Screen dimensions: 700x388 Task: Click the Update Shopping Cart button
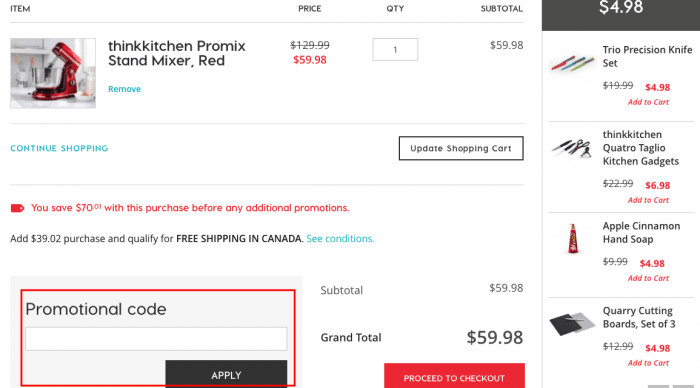pos(461,148)
